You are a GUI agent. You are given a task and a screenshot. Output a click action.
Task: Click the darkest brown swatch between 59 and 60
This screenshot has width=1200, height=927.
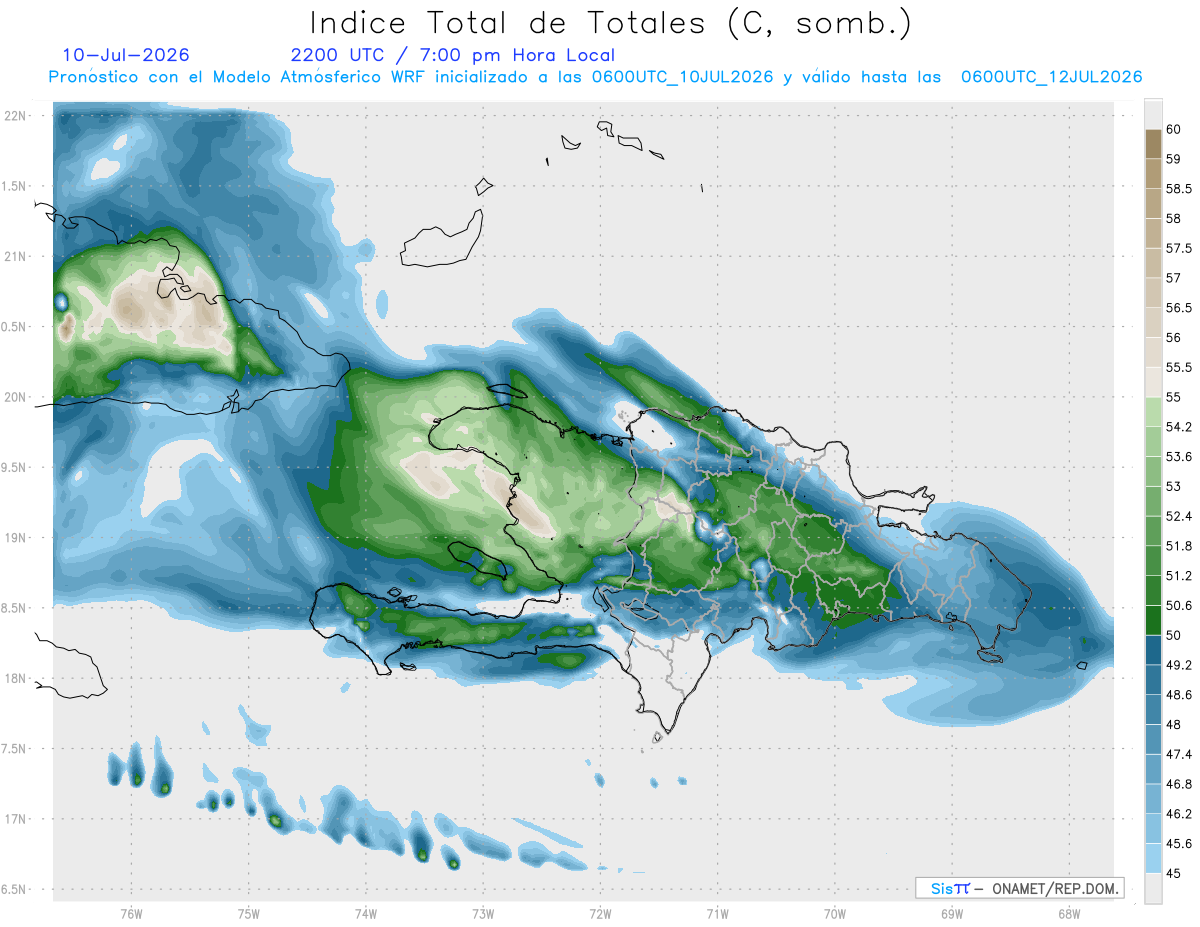point(1153,144)
